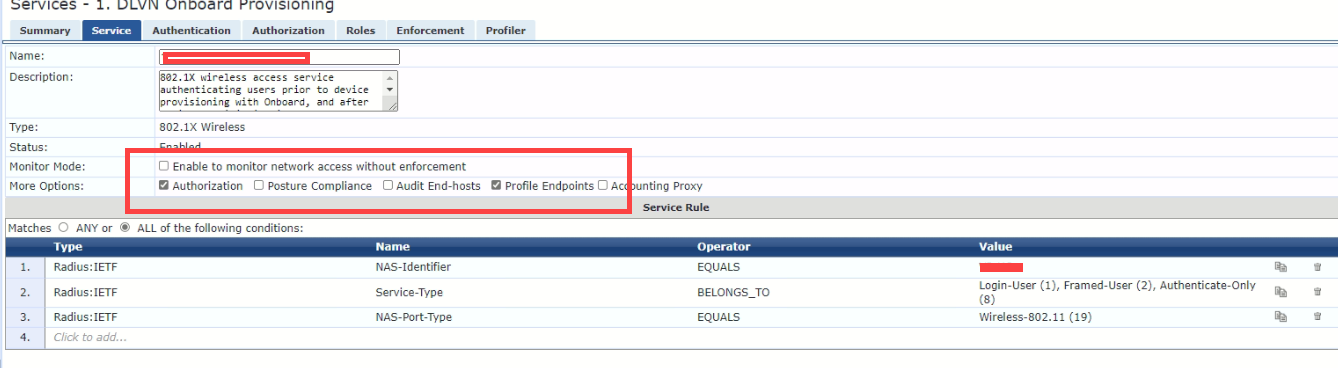Click the Type column header
Viewport: 1338px width, 368px height.
(x=68, y=247)
